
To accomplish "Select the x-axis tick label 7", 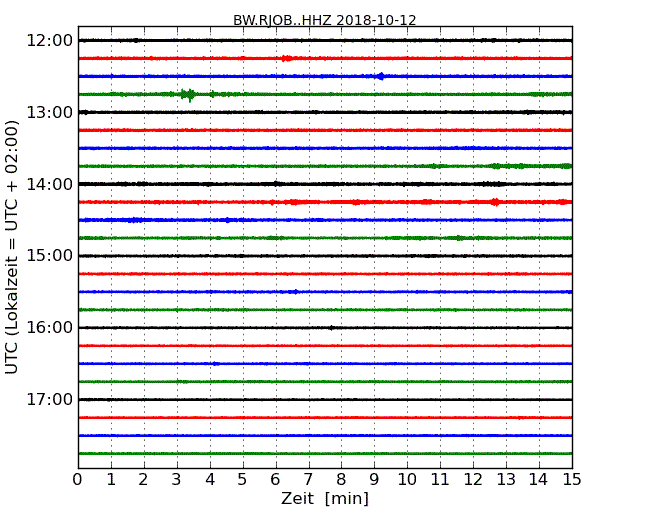I will pos(308,480).
